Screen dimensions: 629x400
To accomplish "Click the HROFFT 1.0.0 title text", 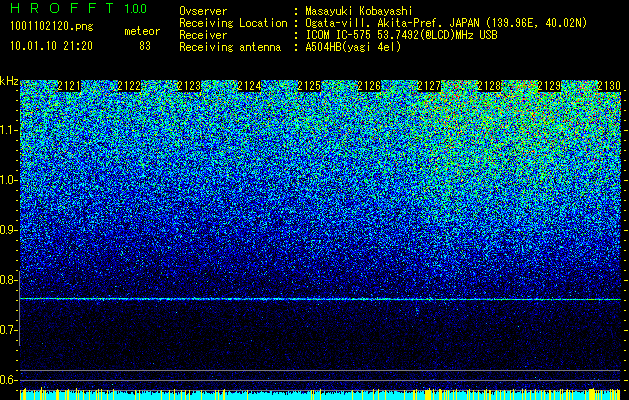I will pyautogui.click(x=79, y=8).
